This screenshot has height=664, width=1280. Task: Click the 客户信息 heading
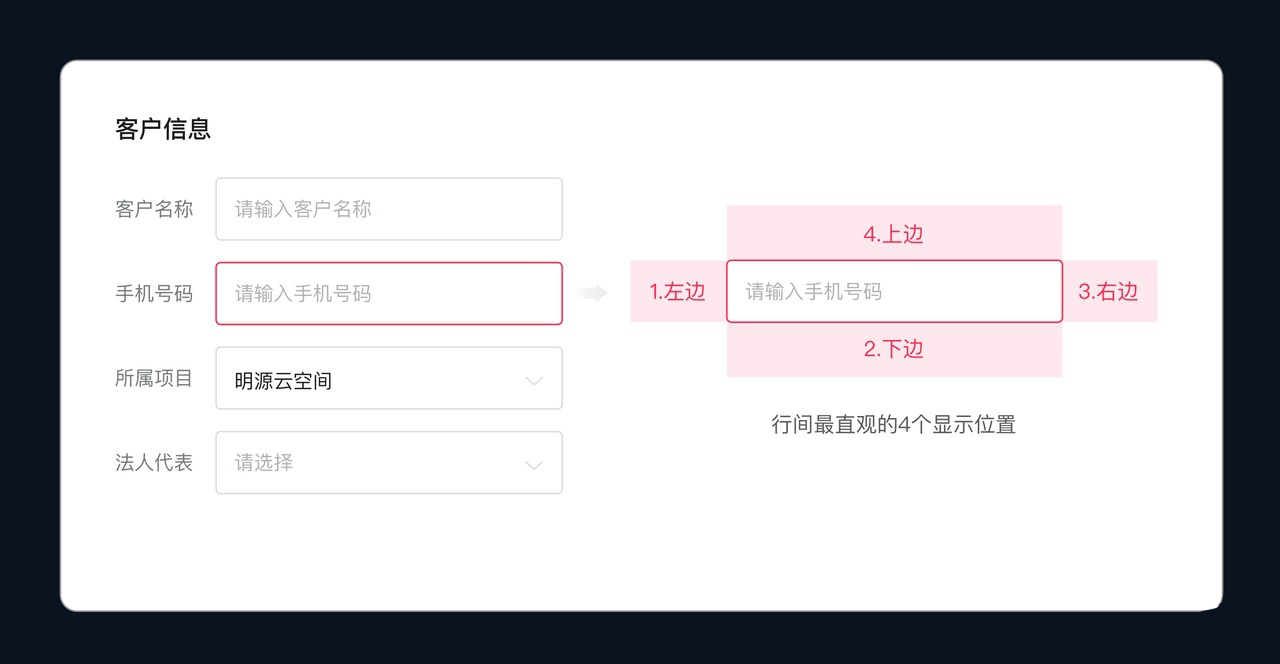click(x=163, y=129)
